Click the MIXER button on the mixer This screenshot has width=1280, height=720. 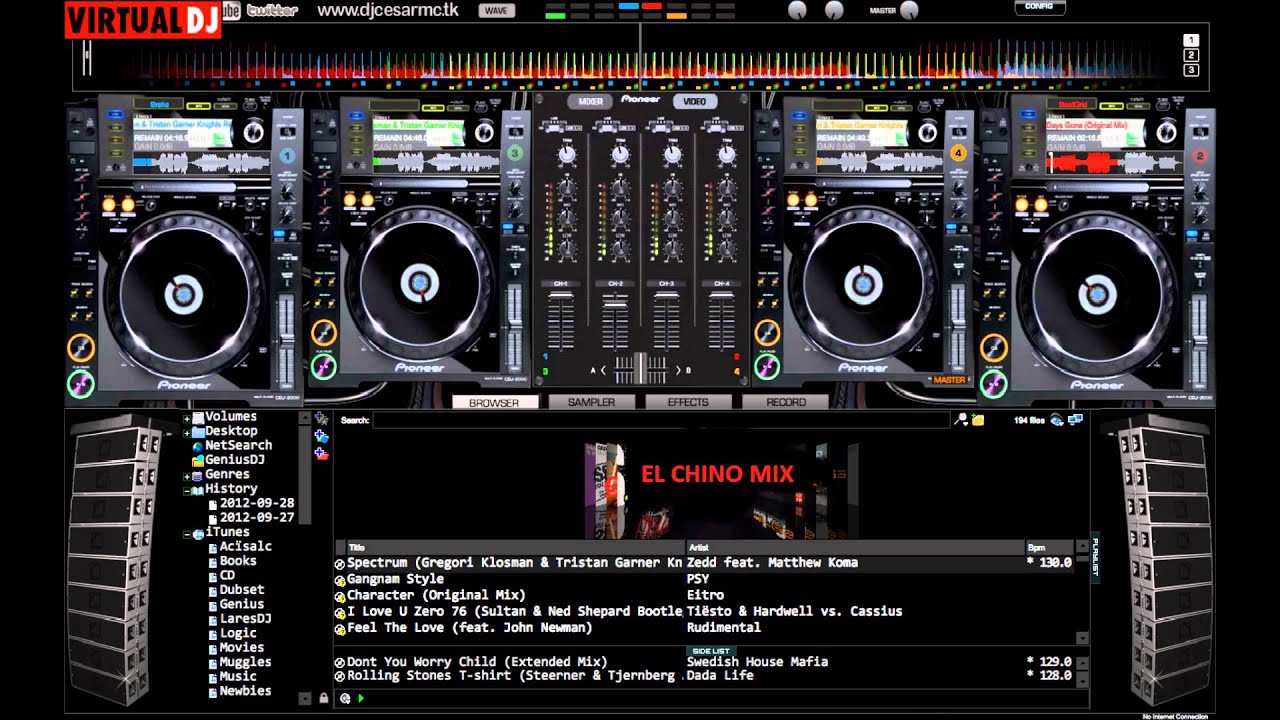590,102
